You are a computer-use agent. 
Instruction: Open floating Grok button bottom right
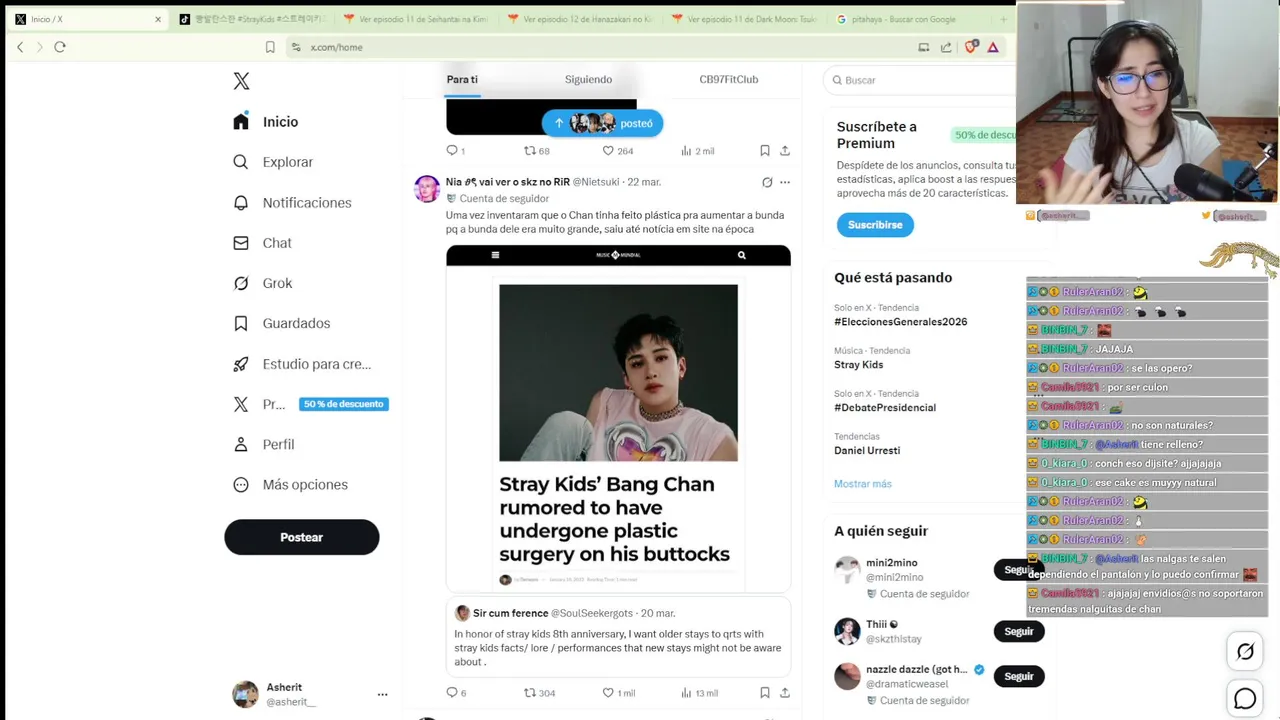point(1245,652)
